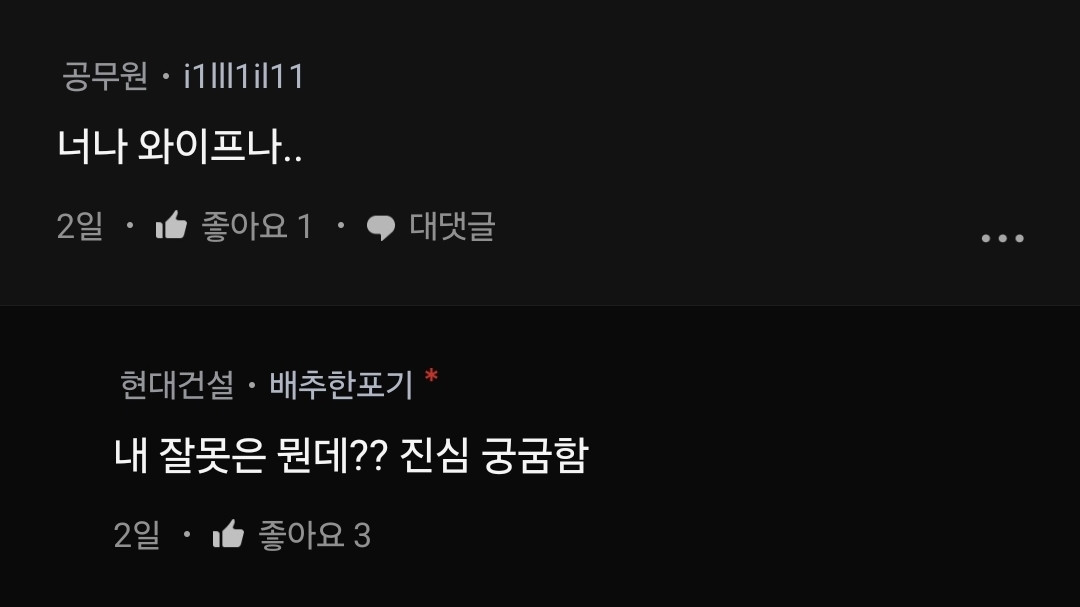
Task: Select the '현대건설' company label
Action: click(177, 384)
